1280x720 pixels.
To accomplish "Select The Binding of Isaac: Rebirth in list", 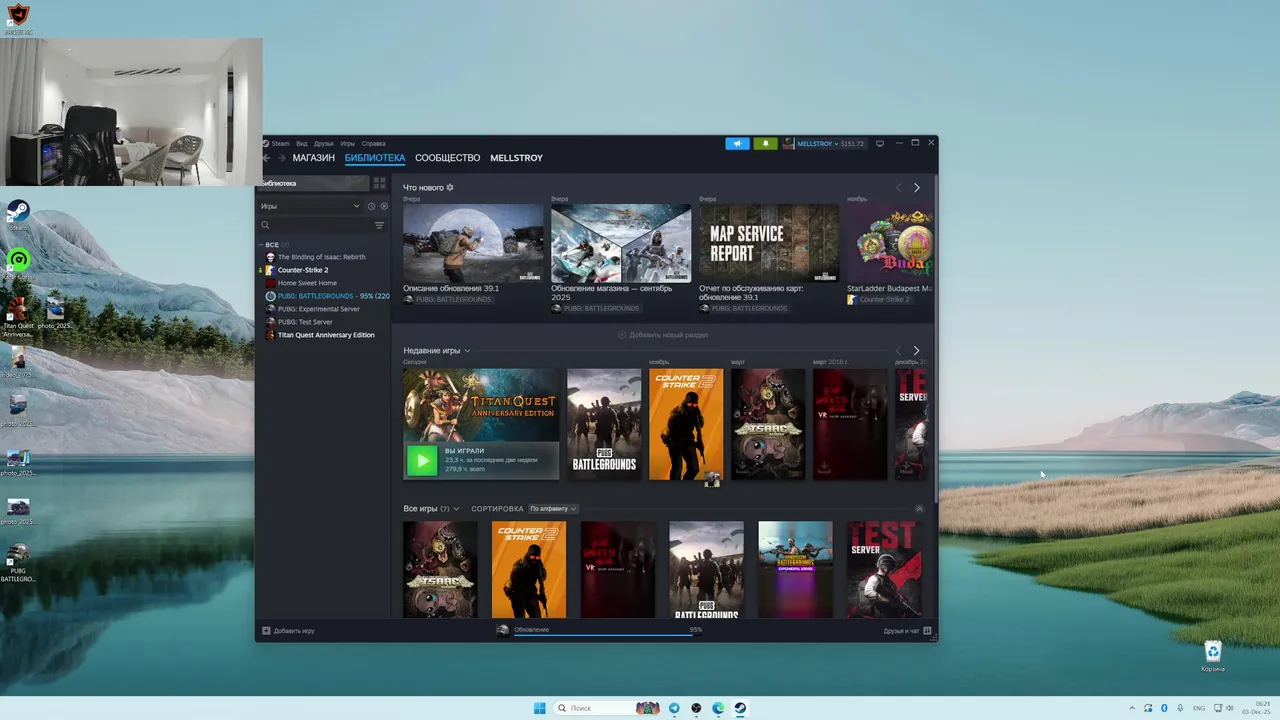I will point(322,257).
